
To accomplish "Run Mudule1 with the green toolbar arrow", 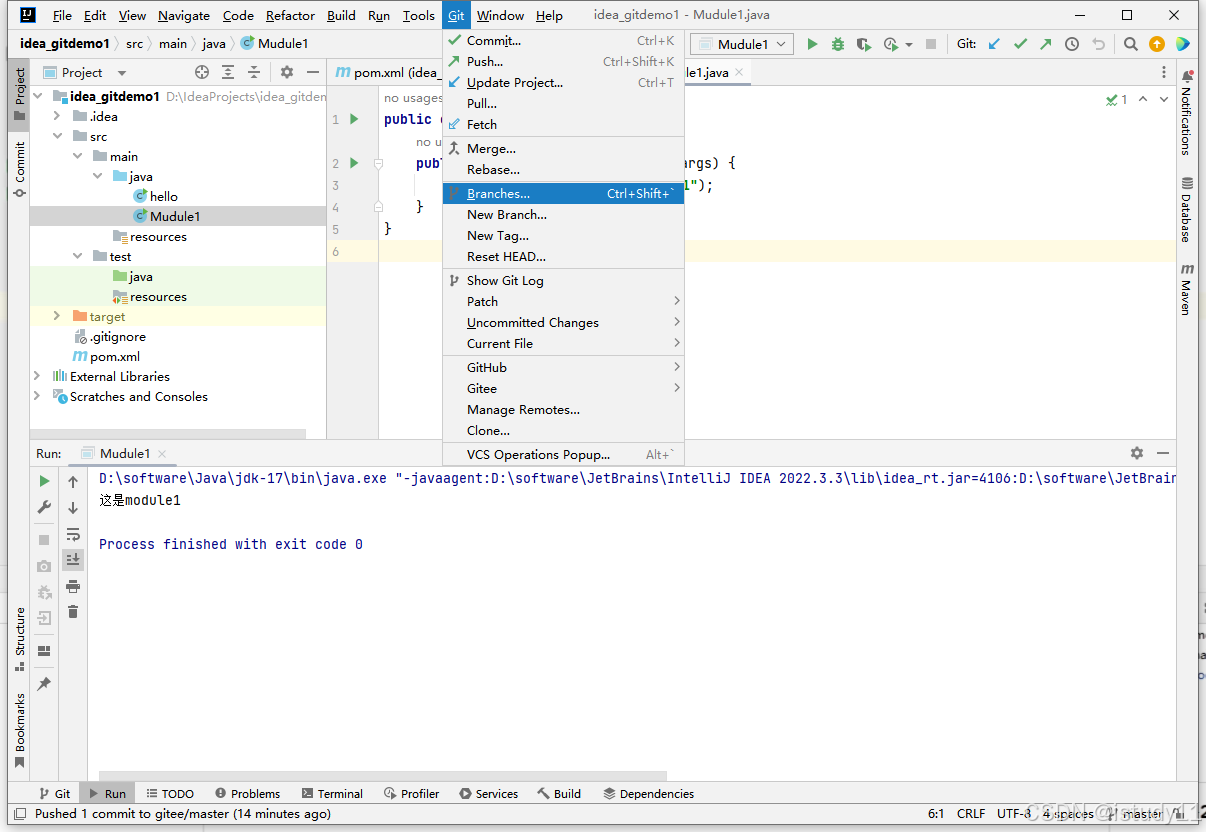I will [812, 44].
